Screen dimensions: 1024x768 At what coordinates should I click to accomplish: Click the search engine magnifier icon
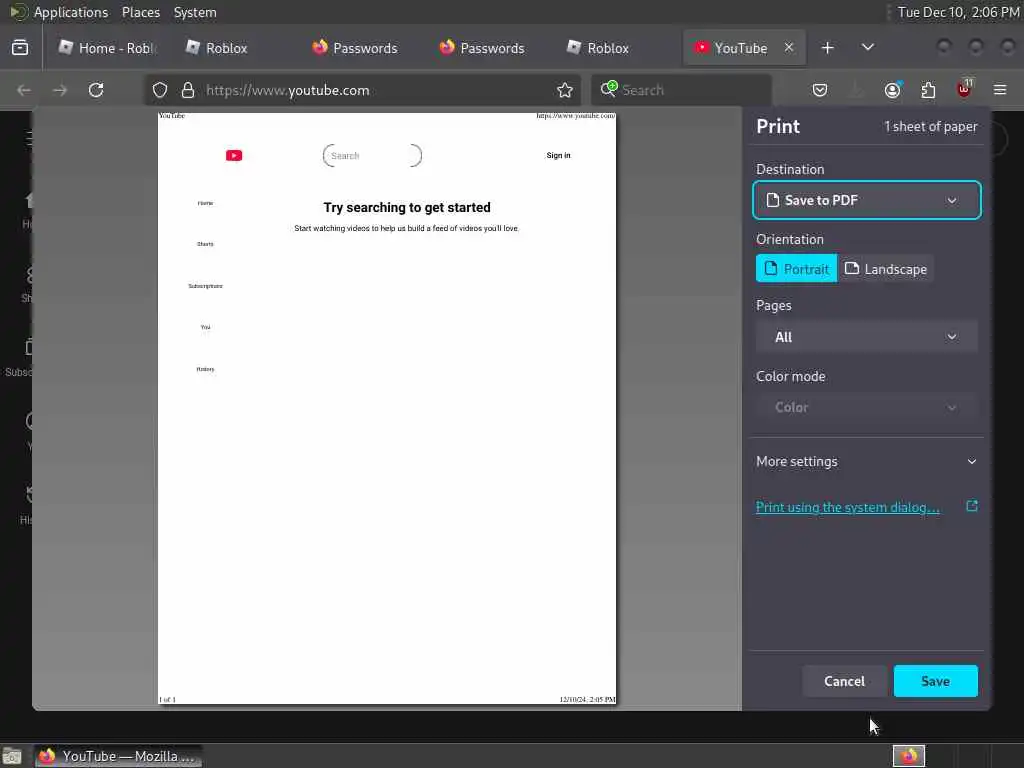point(609,89)
